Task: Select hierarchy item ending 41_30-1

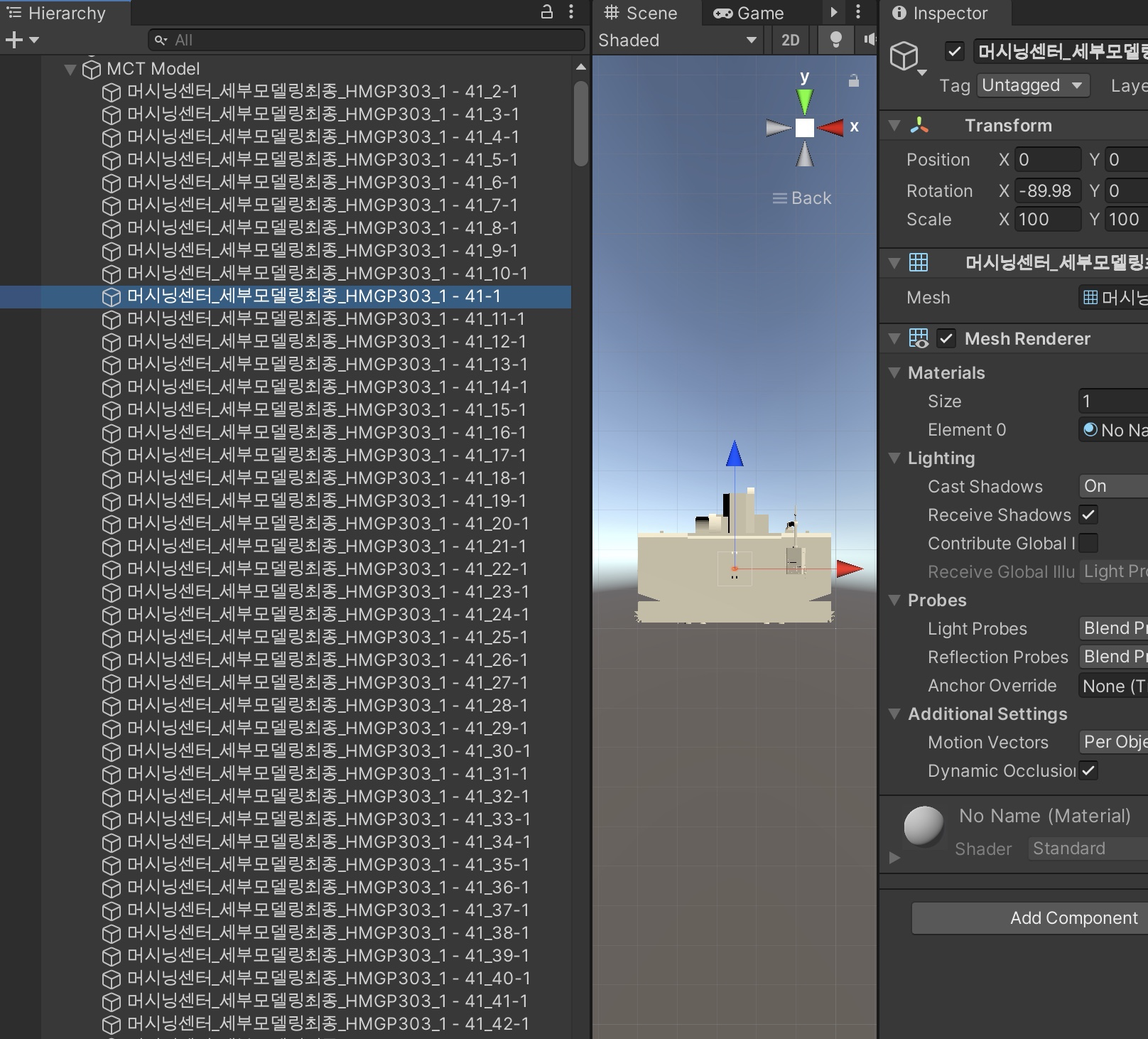Action: (328, 751)
